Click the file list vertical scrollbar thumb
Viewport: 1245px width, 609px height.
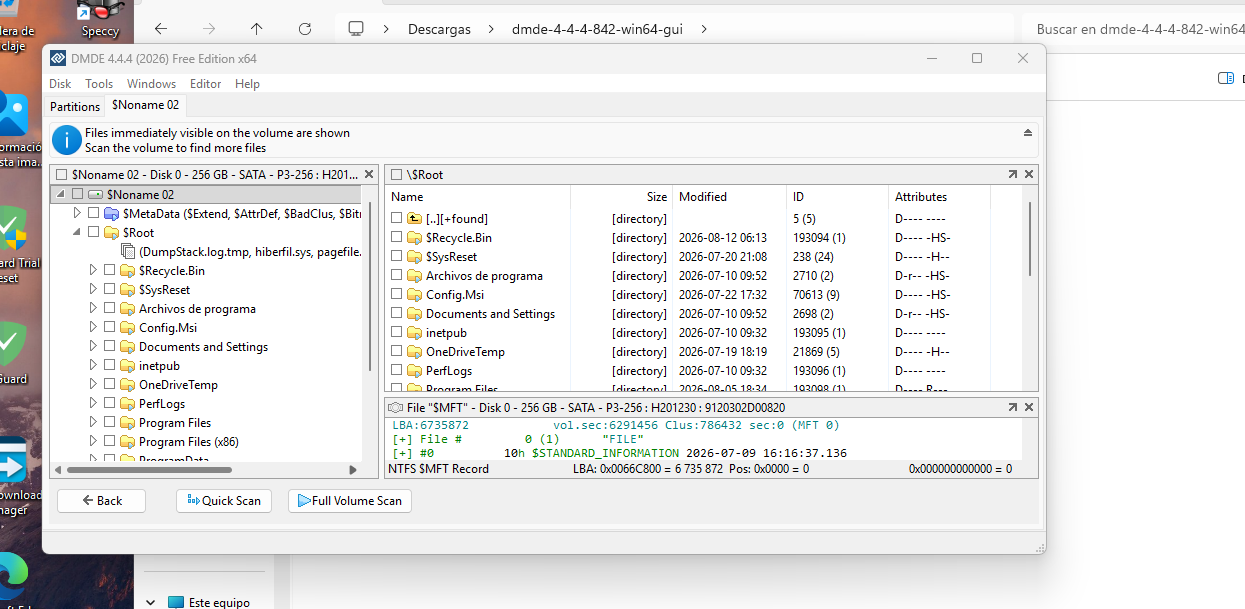pos(1030,237)
